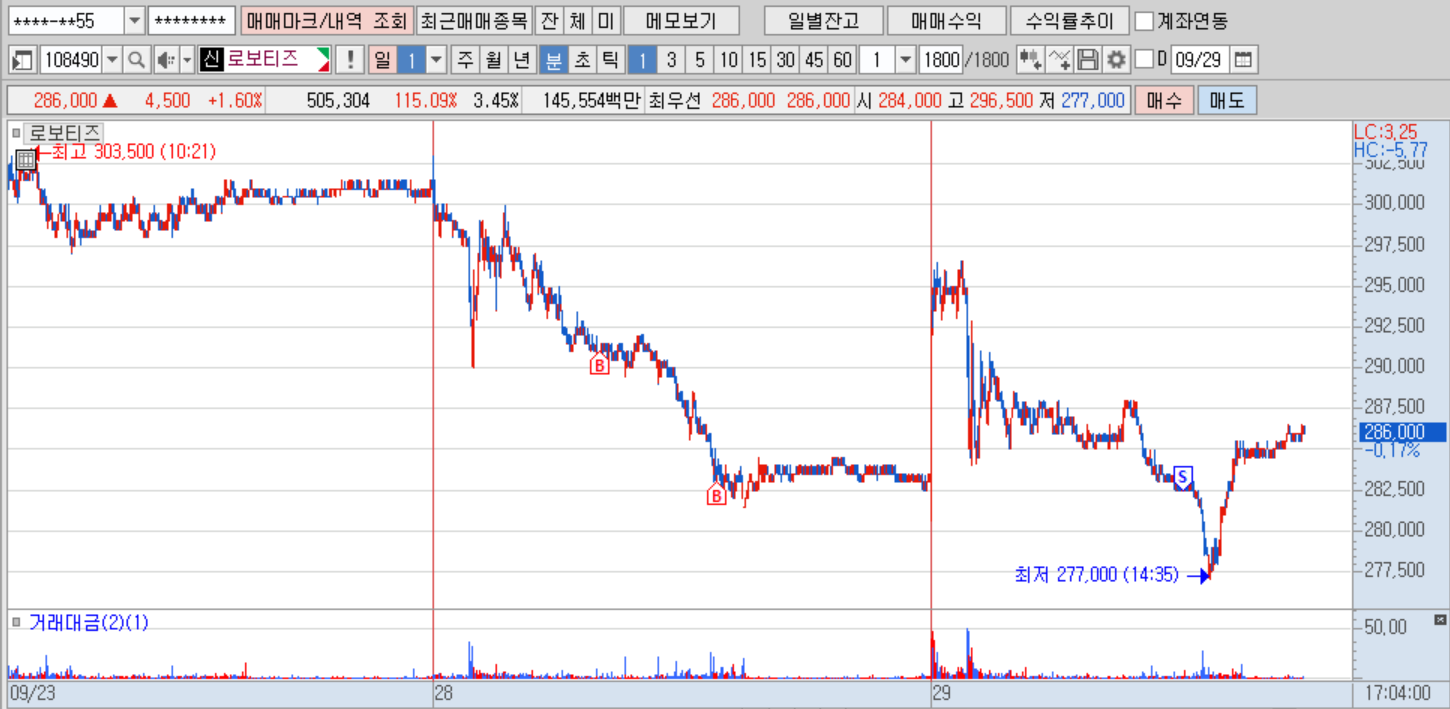Screen dimensions: 1450x709
Task: Click the blue S sell marker
Action: [1183, 477]
